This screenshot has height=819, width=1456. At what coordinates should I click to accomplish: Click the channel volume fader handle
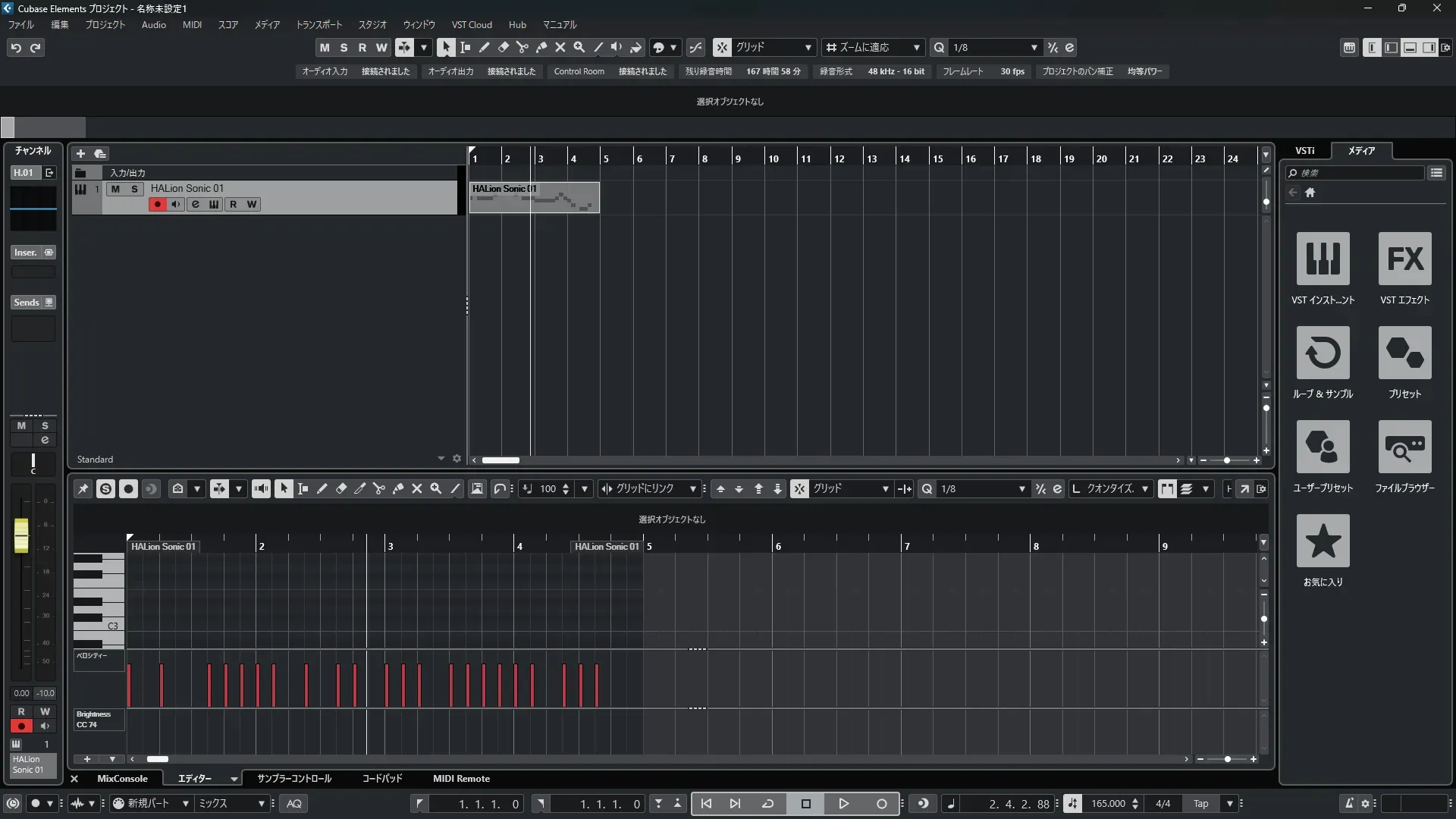[21, 535]
